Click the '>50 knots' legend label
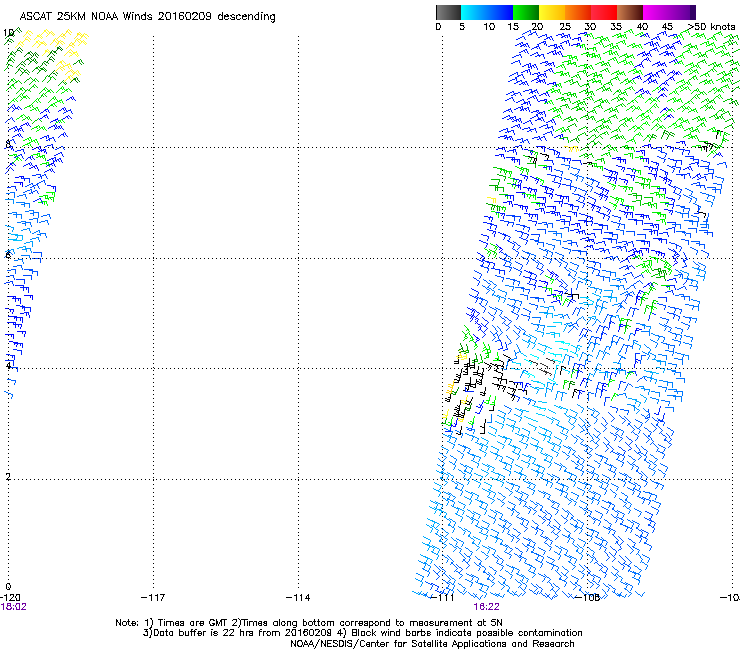Screen dimensions: 740x650 point(711,26)
